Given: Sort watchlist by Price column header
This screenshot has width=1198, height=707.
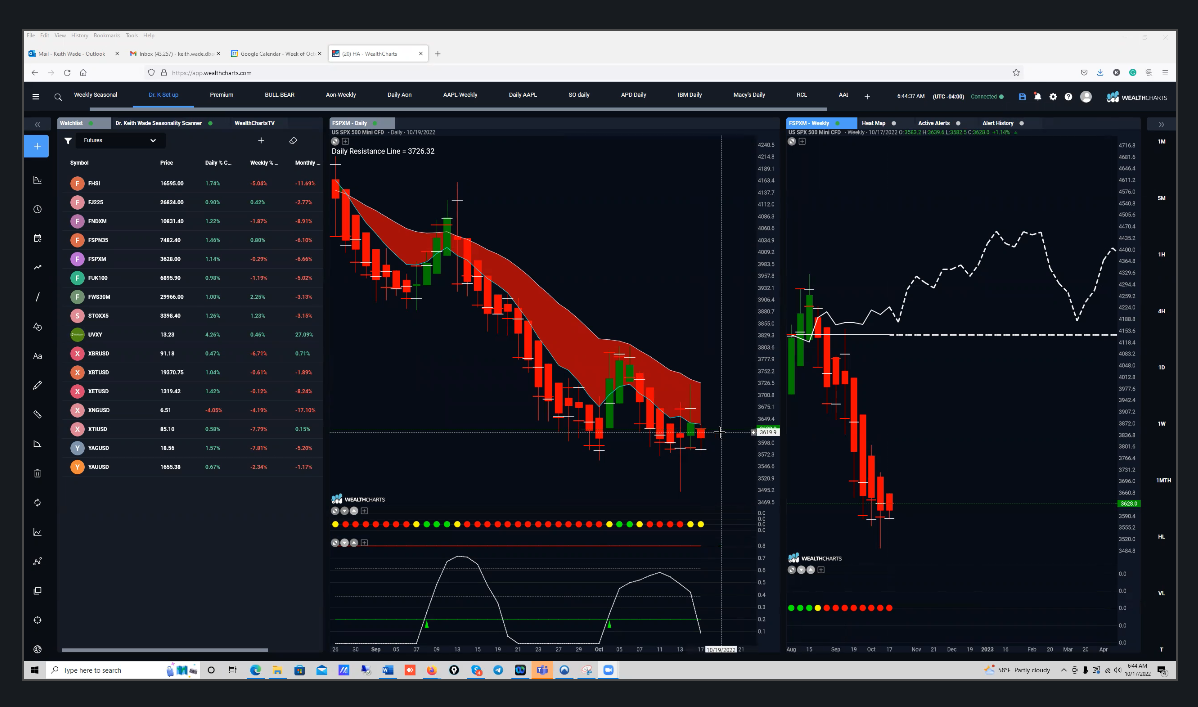Looking at the screenshot, I should point(167,163).
